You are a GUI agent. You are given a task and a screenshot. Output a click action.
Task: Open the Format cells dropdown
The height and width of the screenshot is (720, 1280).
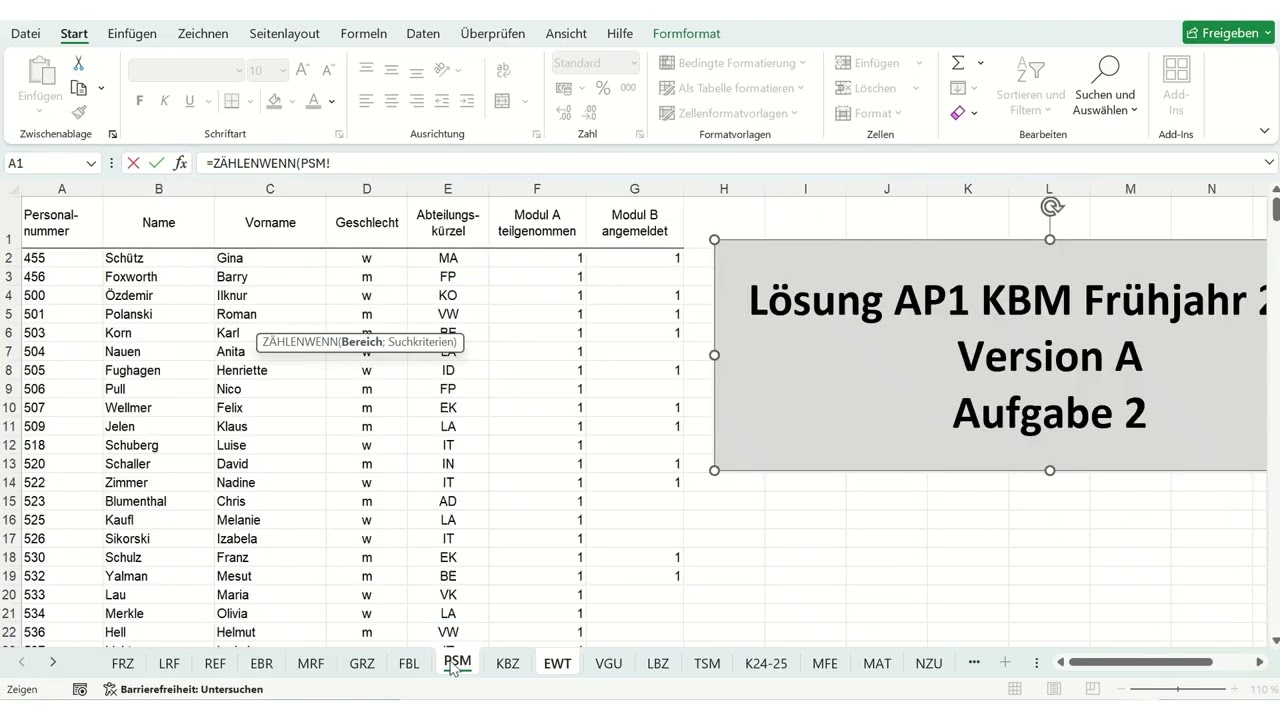[868, 113]
